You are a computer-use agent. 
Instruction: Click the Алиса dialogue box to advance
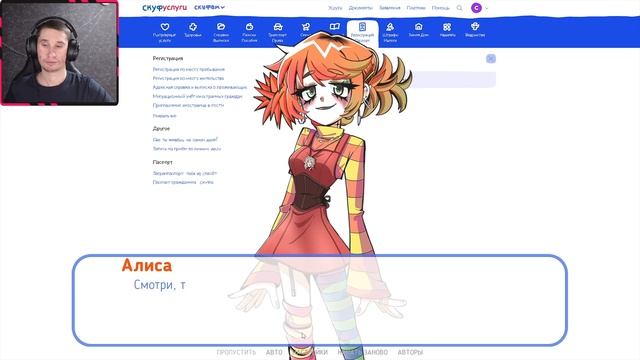click(320, 300)
